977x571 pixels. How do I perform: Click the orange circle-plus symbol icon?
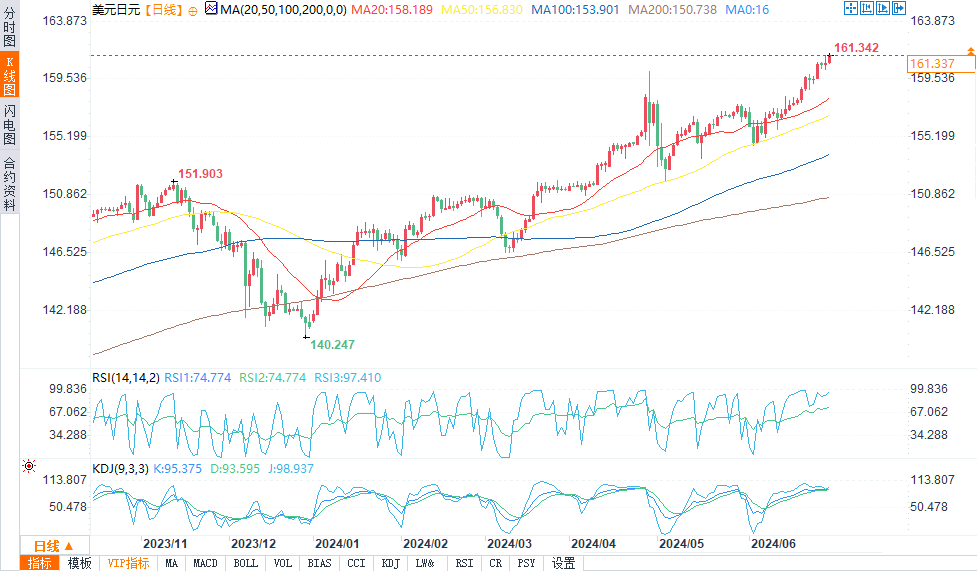(193, 11)
